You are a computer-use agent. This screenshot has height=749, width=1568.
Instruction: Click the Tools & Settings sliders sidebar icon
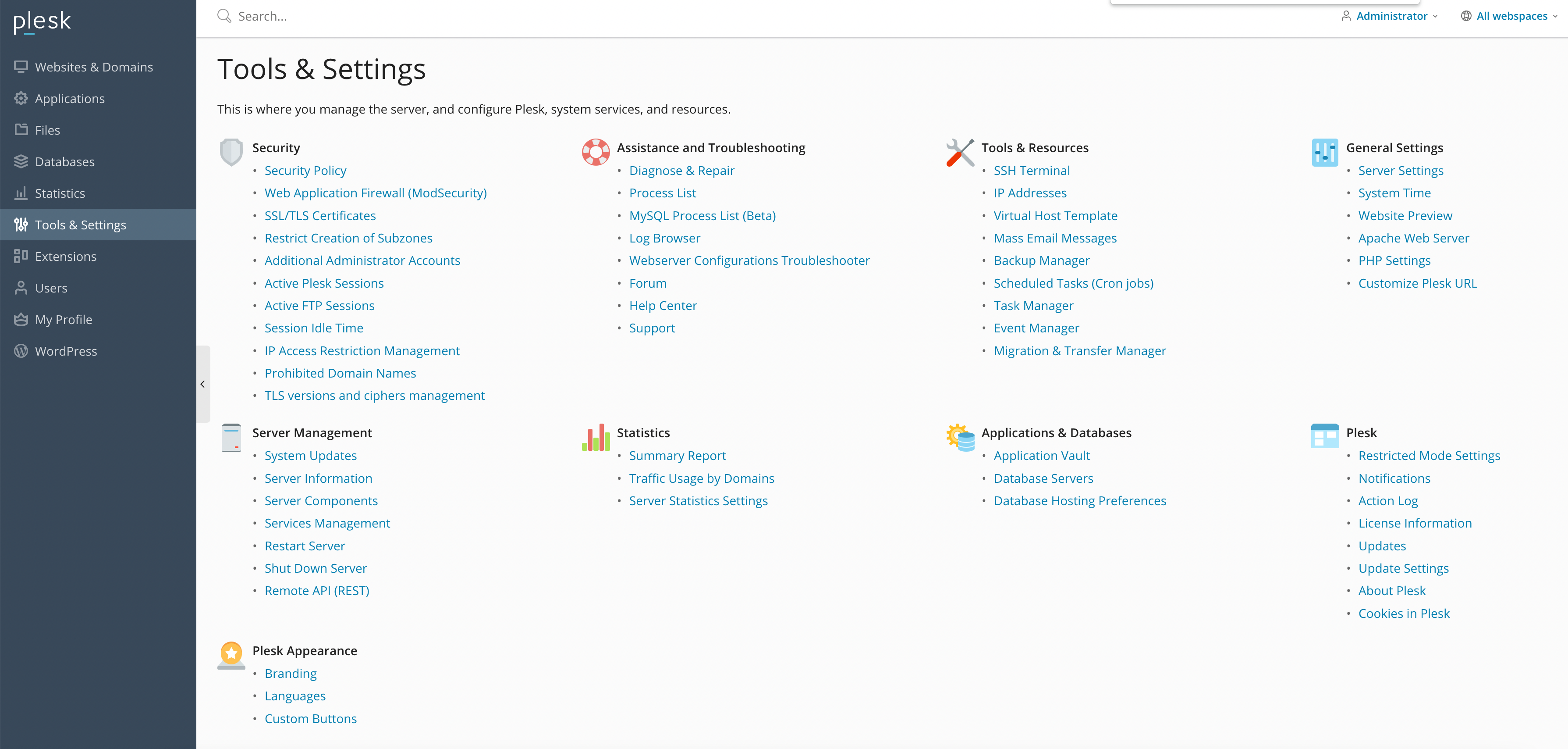coord(21,225)
